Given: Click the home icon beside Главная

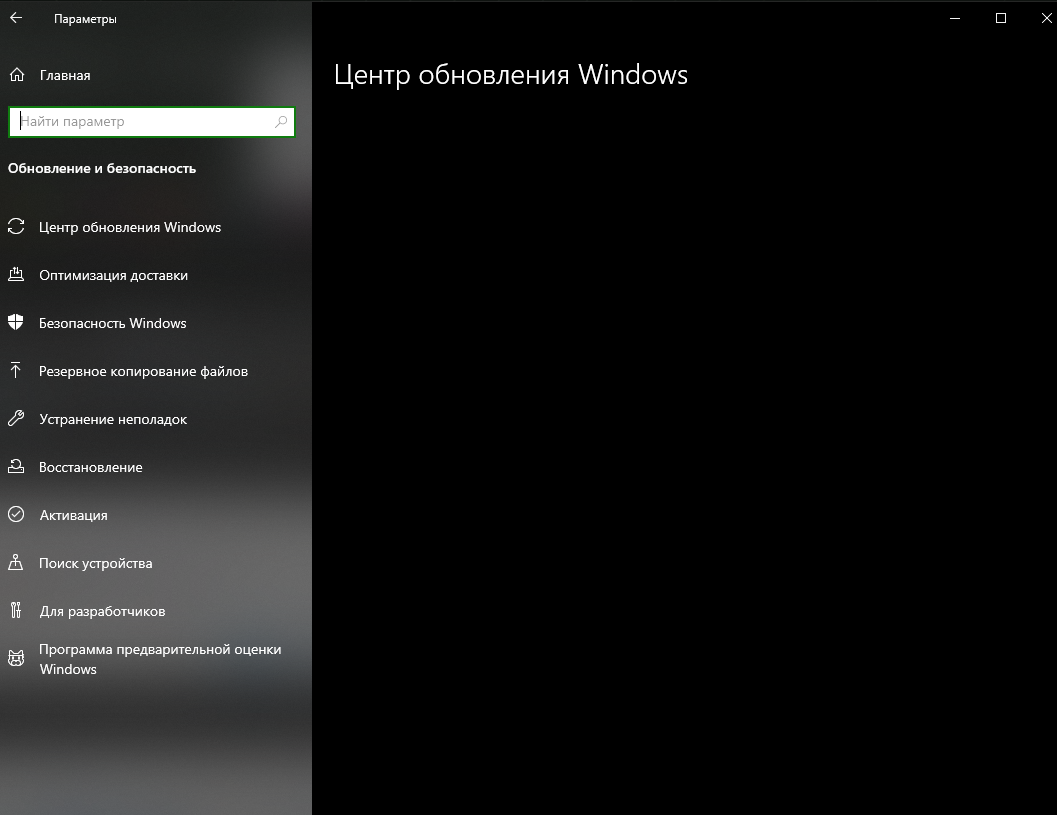Looking at the screenshot, I should pyautogui.click(x=17, y=75).
